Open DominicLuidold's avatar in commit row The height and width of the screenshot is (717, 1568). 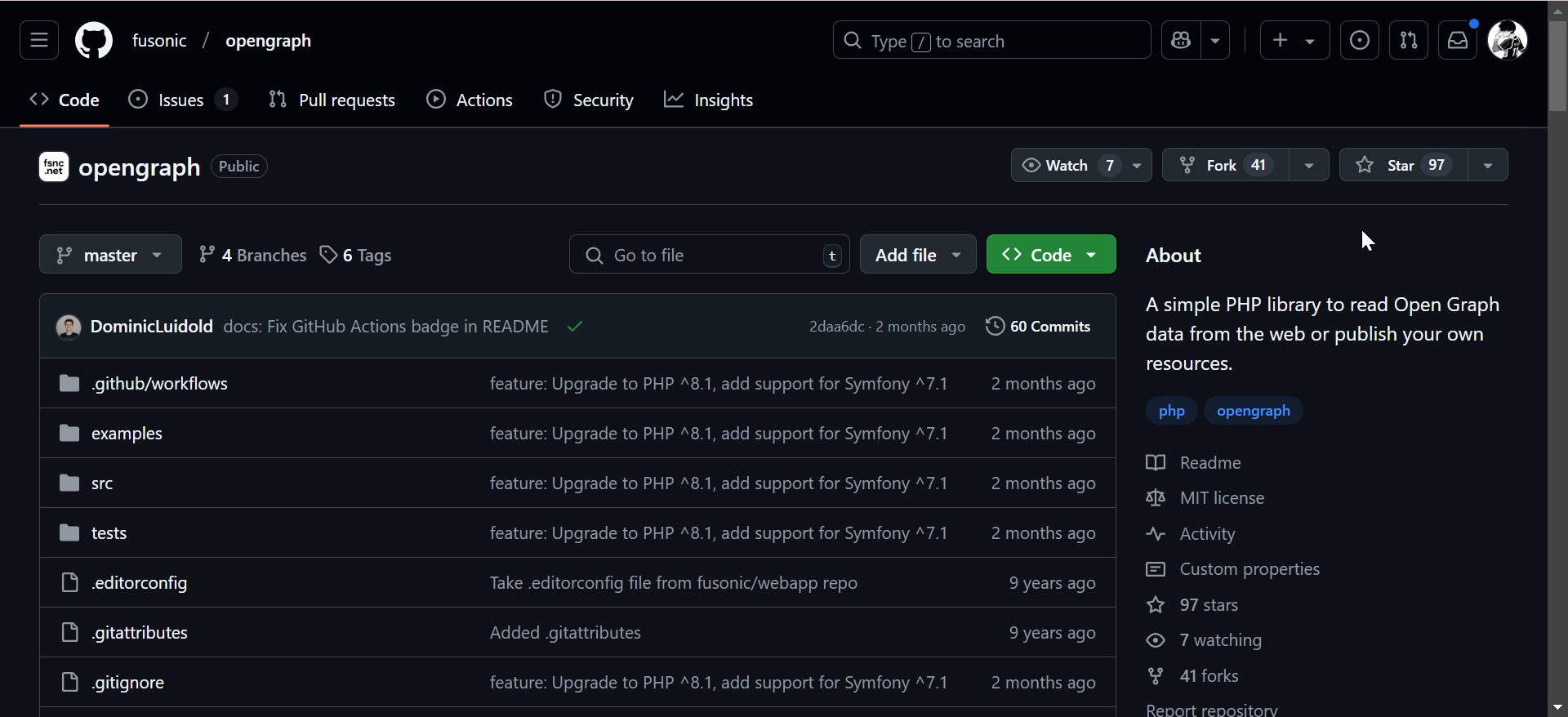point(69,327)
